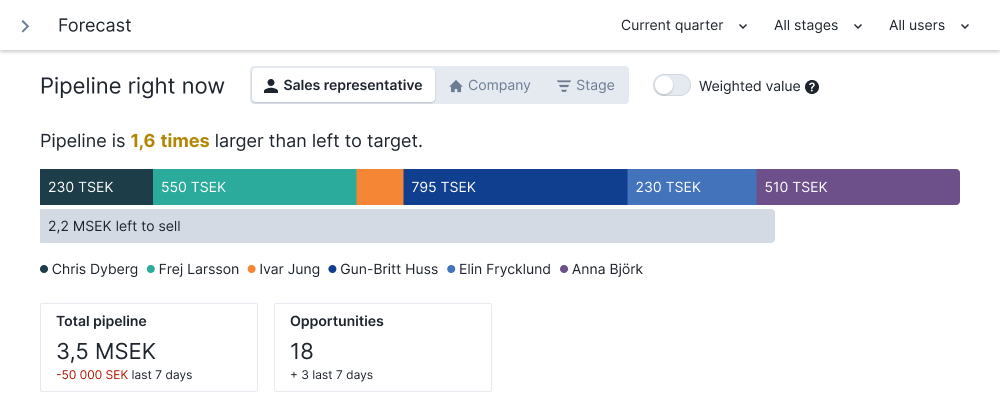
Task: Toggle the Weighted value switch
Action: click(672, 85)
